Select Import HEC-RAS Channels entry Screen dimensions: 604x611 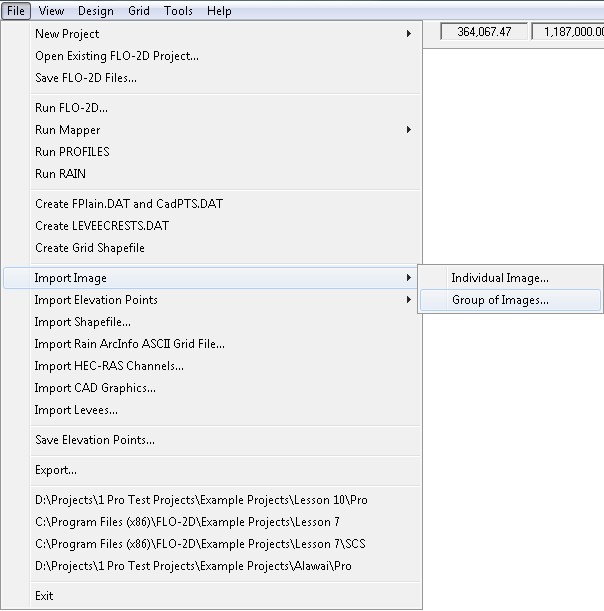pyautogui.click(x=109, y=366)
